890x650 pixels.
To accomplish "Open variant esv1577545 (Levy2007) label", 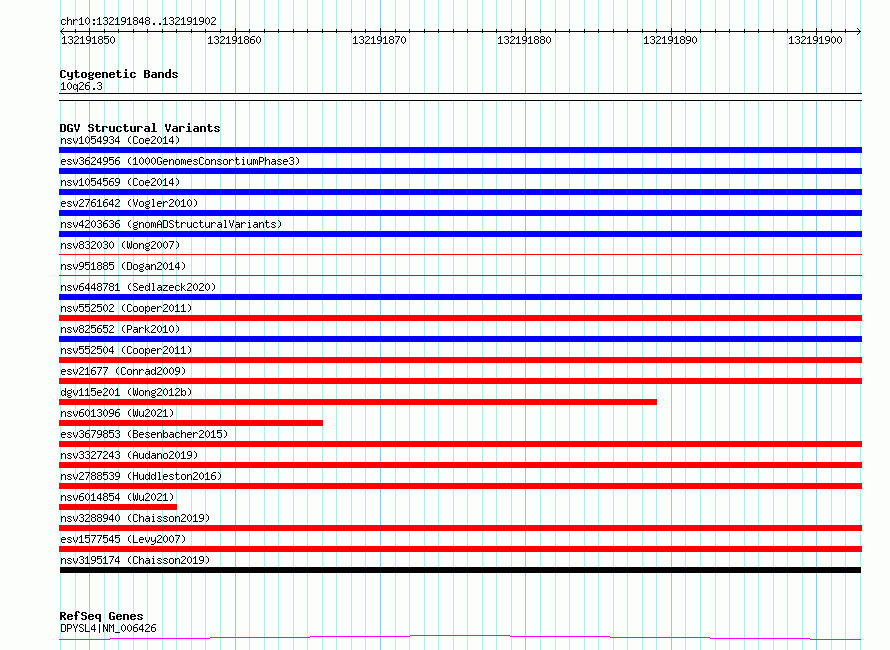I will (123, 539).
